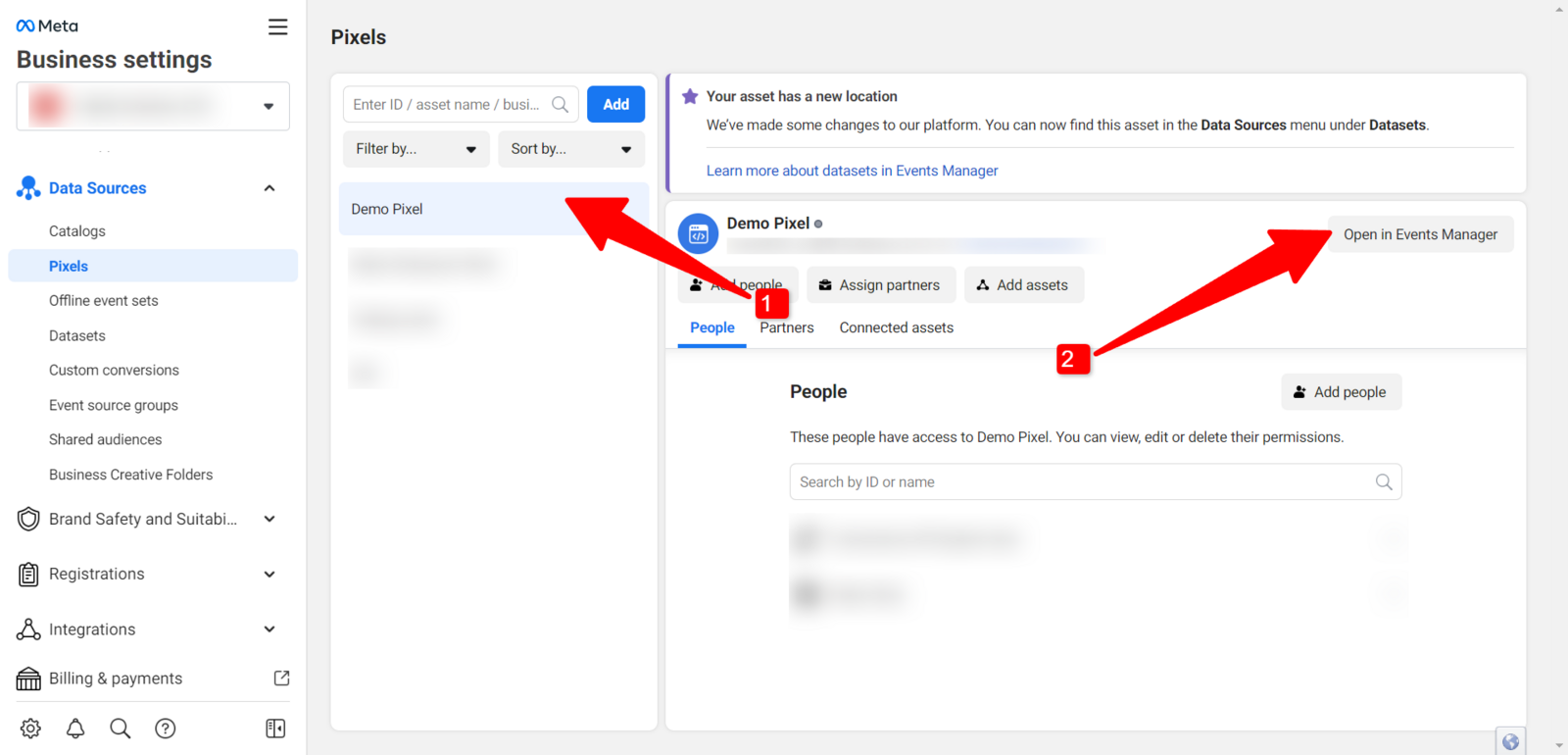
Task: Focus the Search by ID or name field
Action: click(x=1096, y=482)
